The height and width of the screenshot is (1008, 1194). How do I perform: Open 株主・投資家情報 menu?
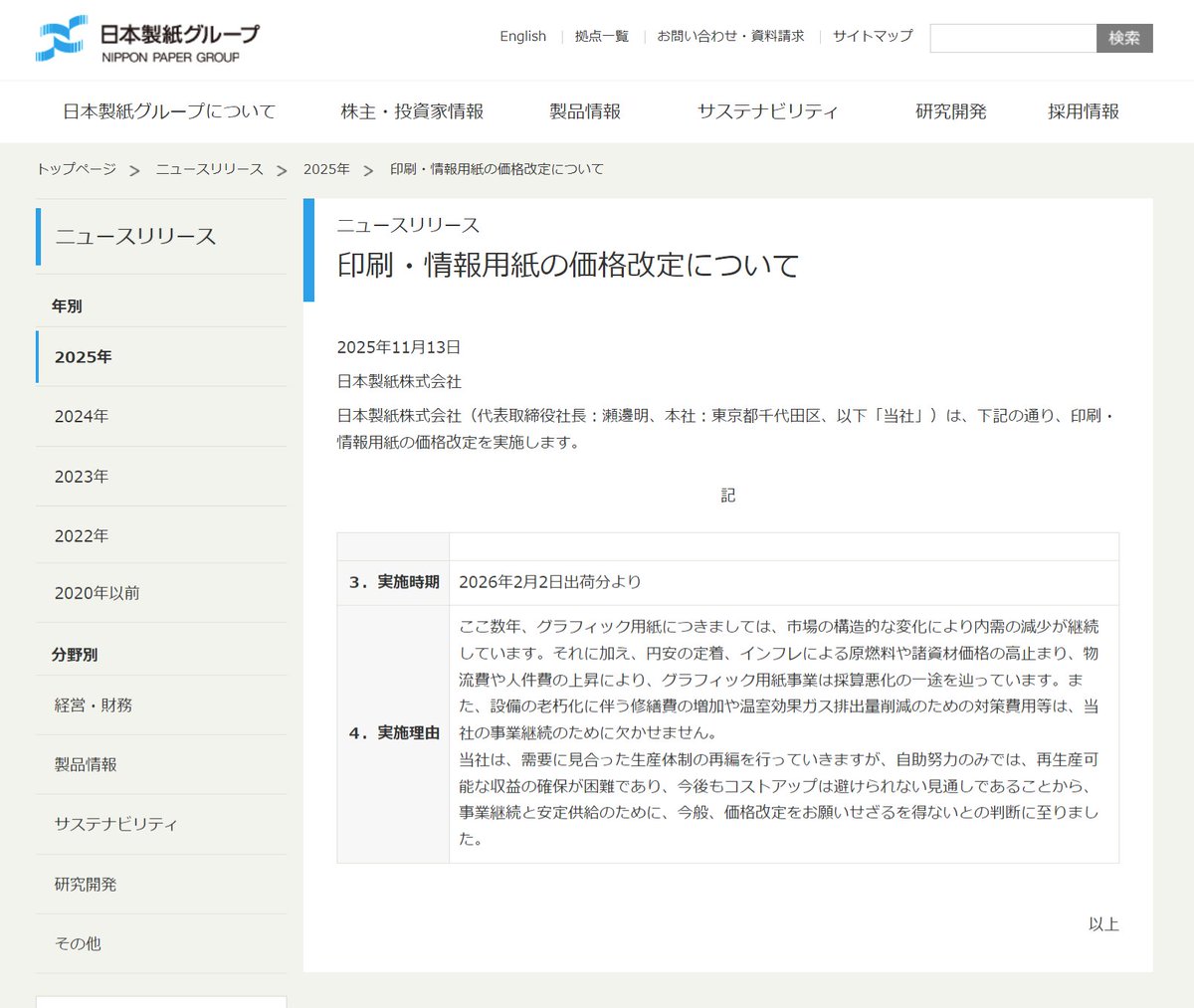[x=412, y=111]
